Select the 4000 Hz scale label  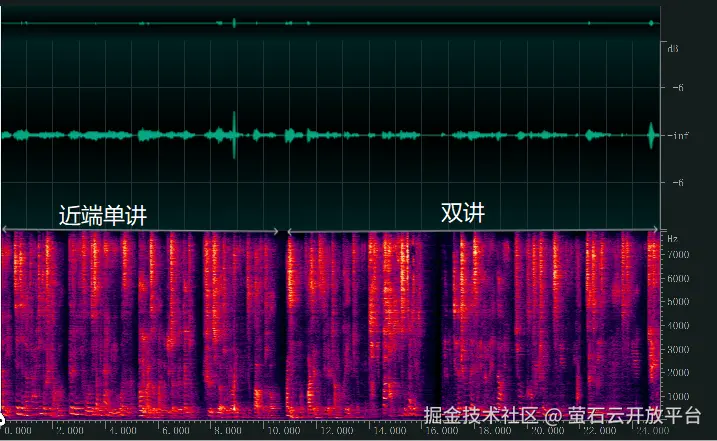[x=678, y=326]
